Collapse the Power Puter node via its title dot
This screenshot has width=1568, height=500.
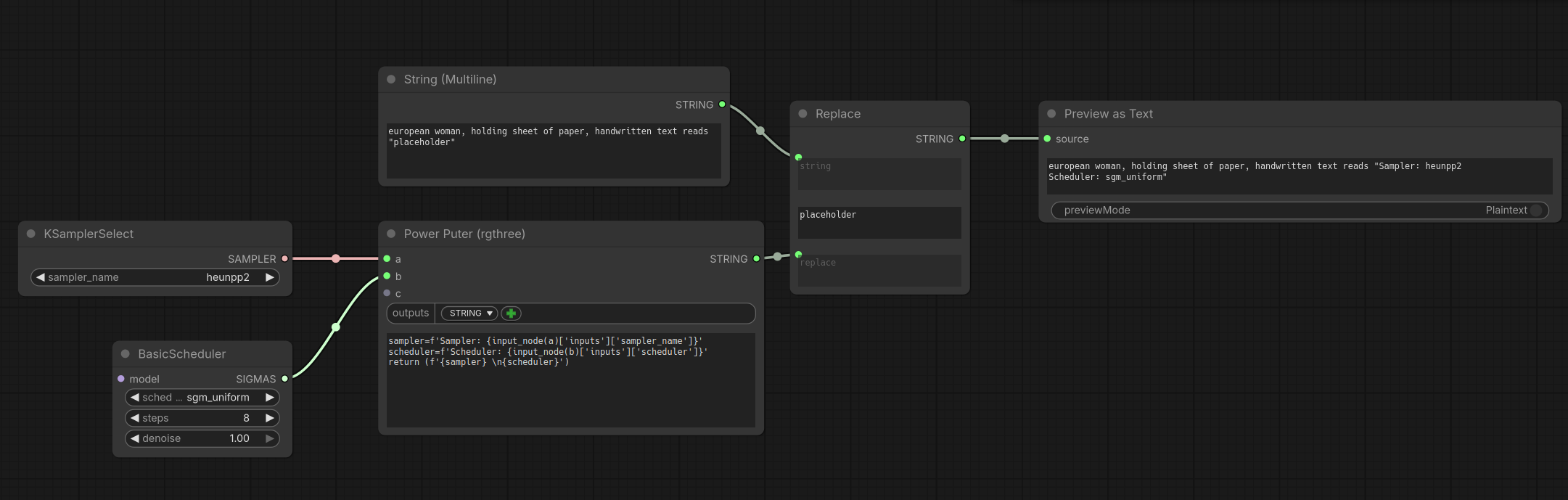(x=391, y=234)
